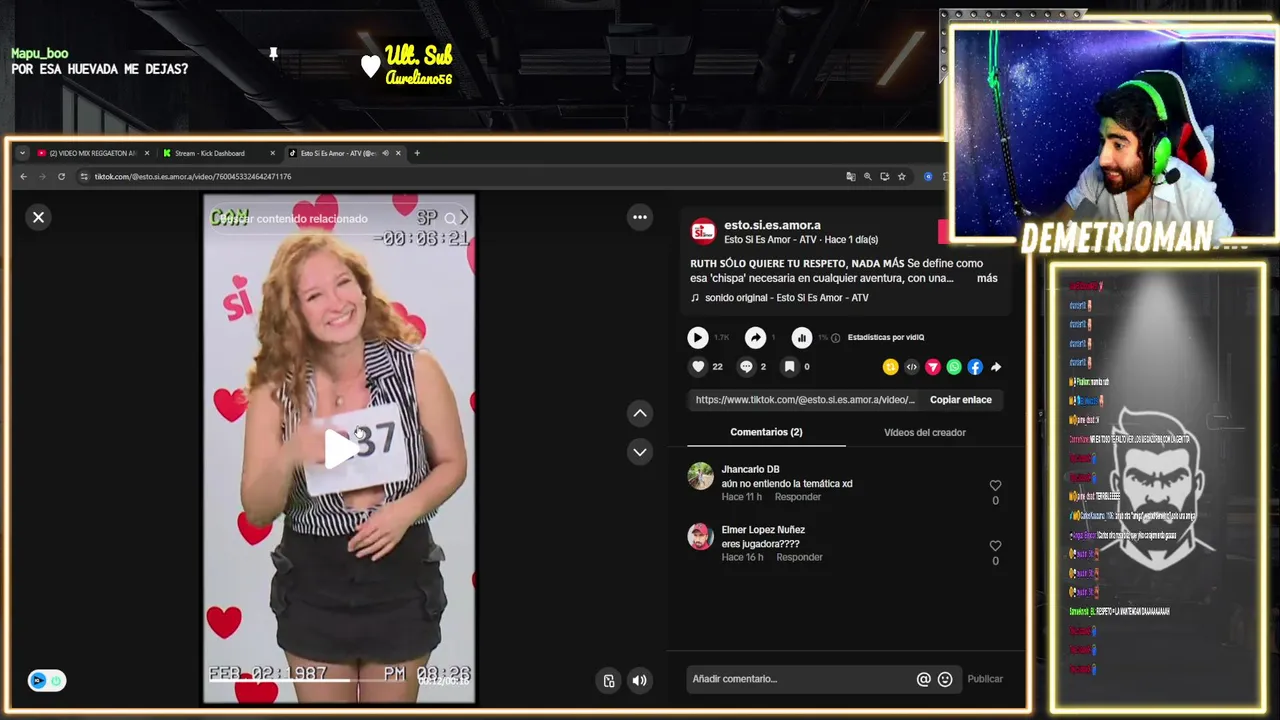1280x720 pixels.
Task: Switch to the Videos del creador tab
Action: coord(925,432)
